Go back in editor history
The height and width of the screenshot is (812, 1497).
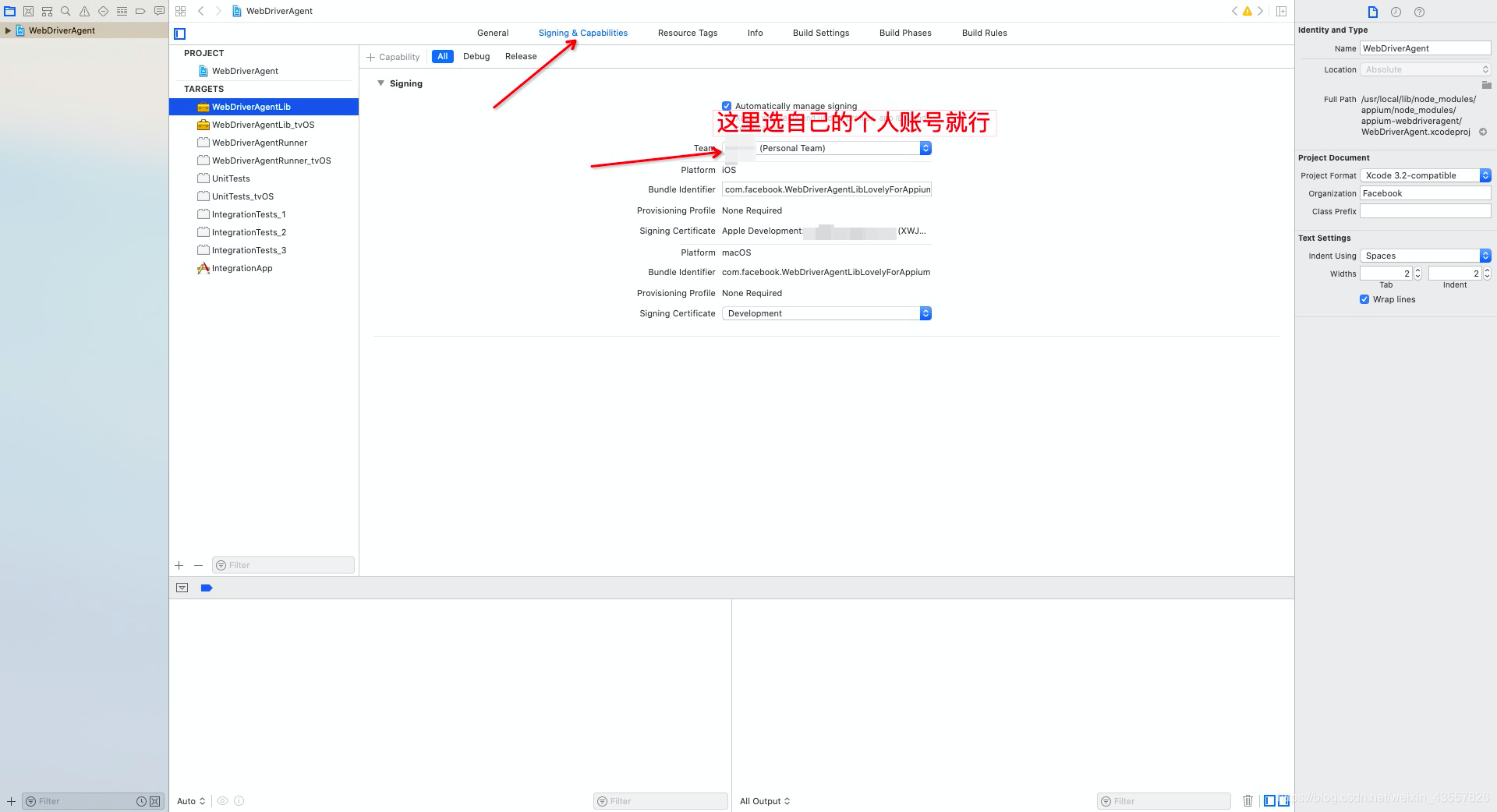[x=200, y=11]
